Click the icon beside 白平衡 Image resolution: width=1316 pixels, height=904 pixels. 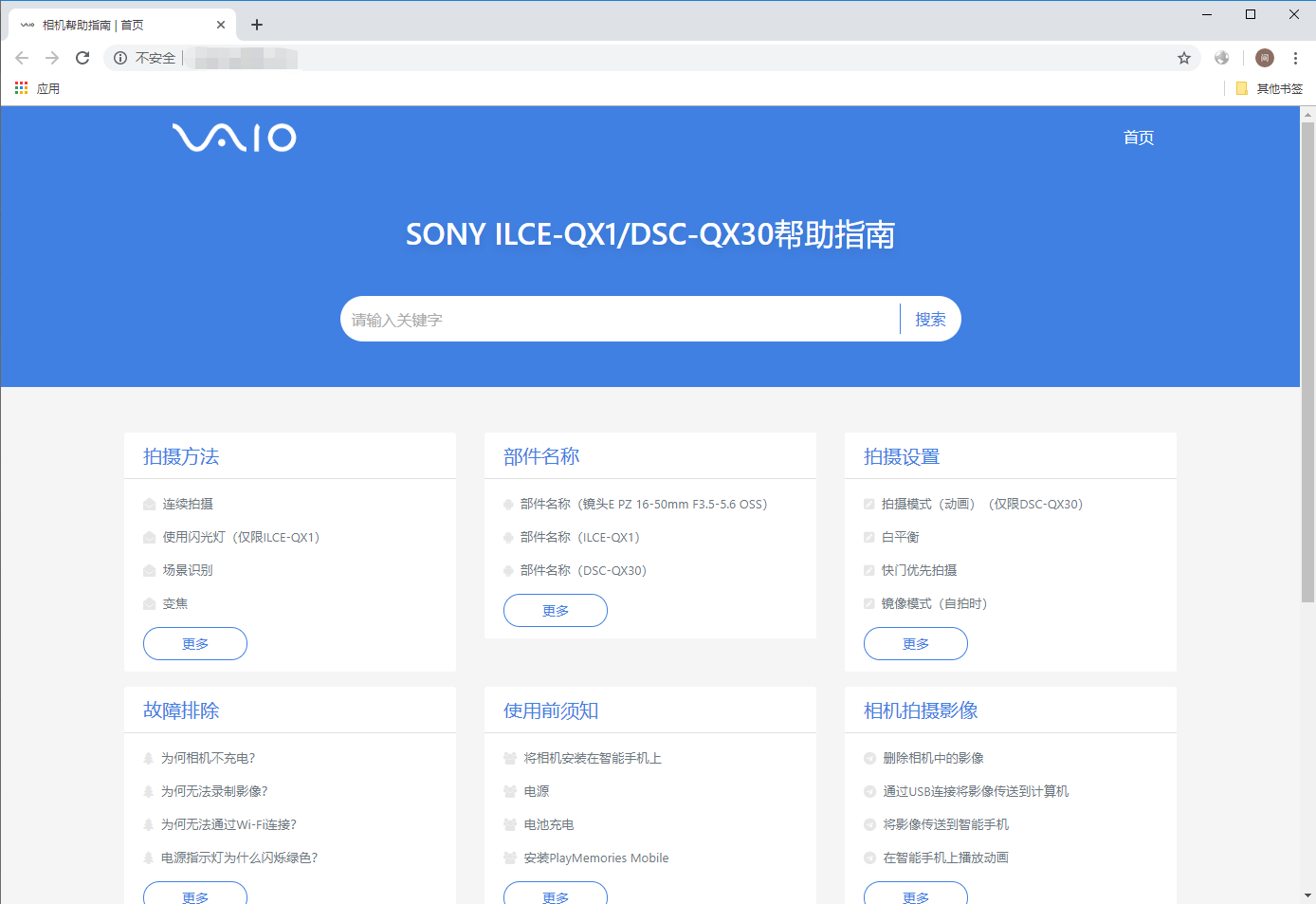point(868,538)
